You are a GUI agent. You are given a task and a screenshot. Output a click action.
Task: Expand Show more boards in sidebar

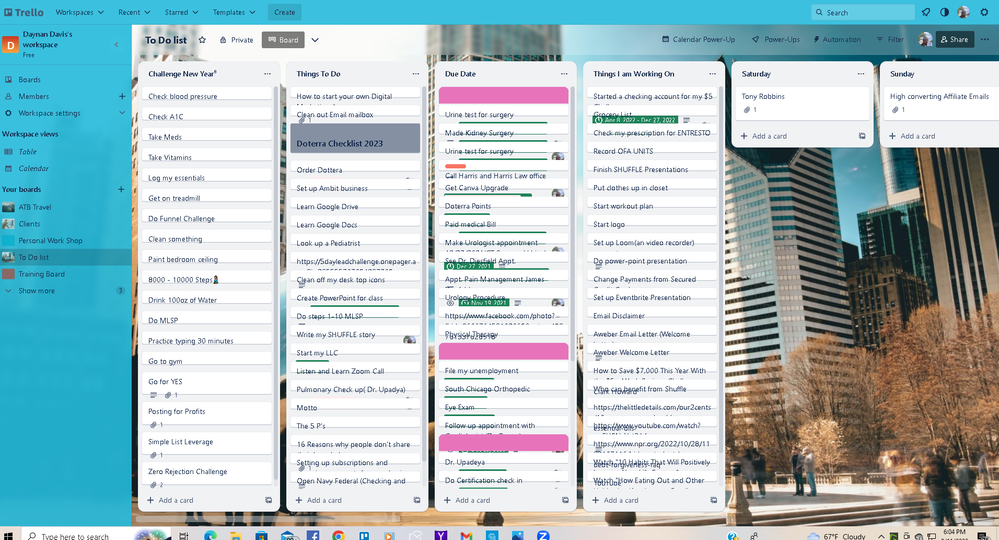click(36, 291)
